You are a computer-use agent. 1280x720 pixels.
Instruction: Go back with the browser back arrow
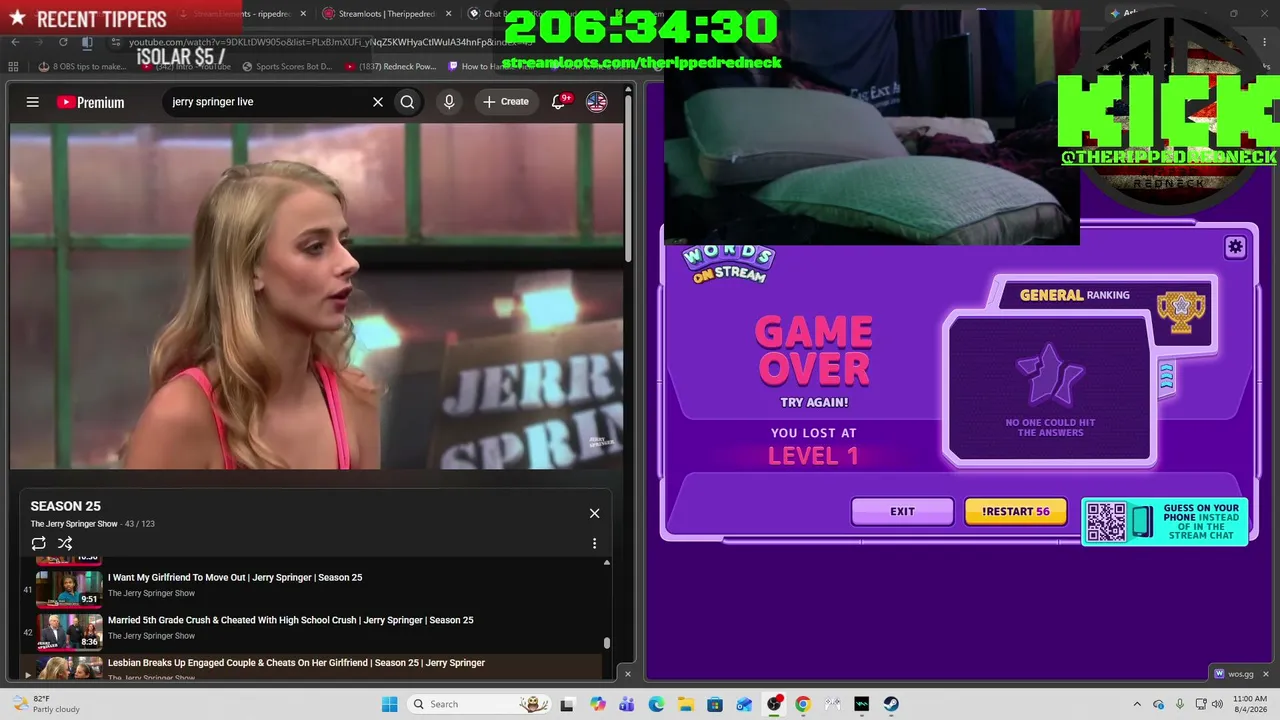click(x=16, y=42)
